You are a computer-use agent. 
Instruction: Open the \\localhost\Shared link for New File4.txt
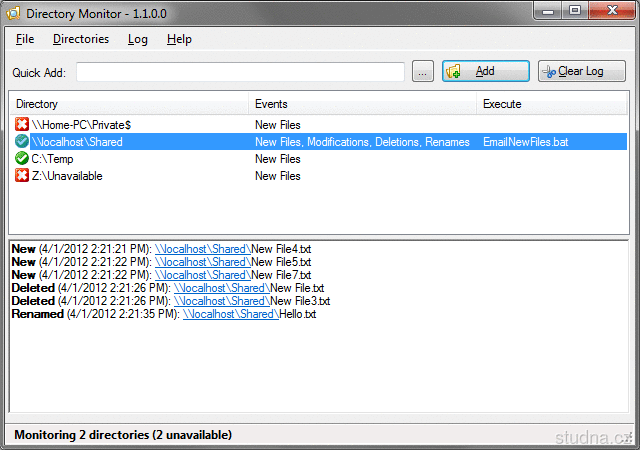(203, 249)
